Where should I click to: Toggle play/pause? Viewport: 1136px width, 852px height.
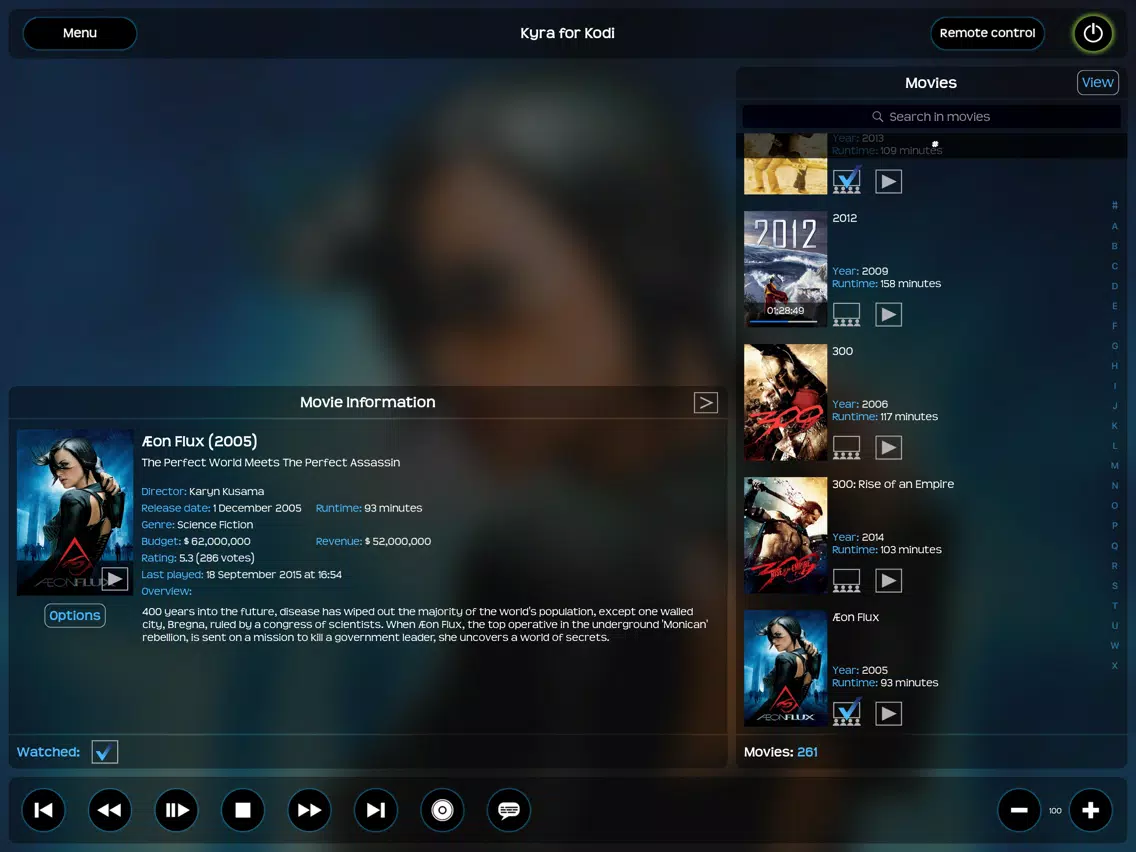click(x=177, y=810)
